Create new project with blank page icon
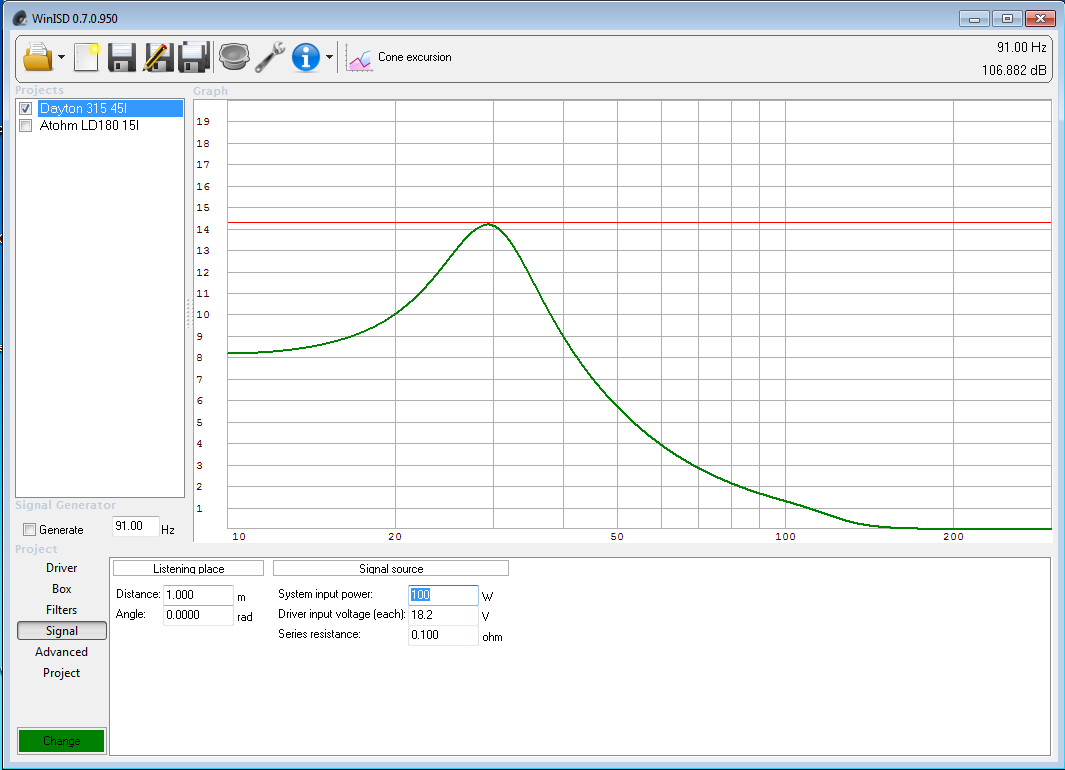1065x770 pixels. (x=87, y=57)
